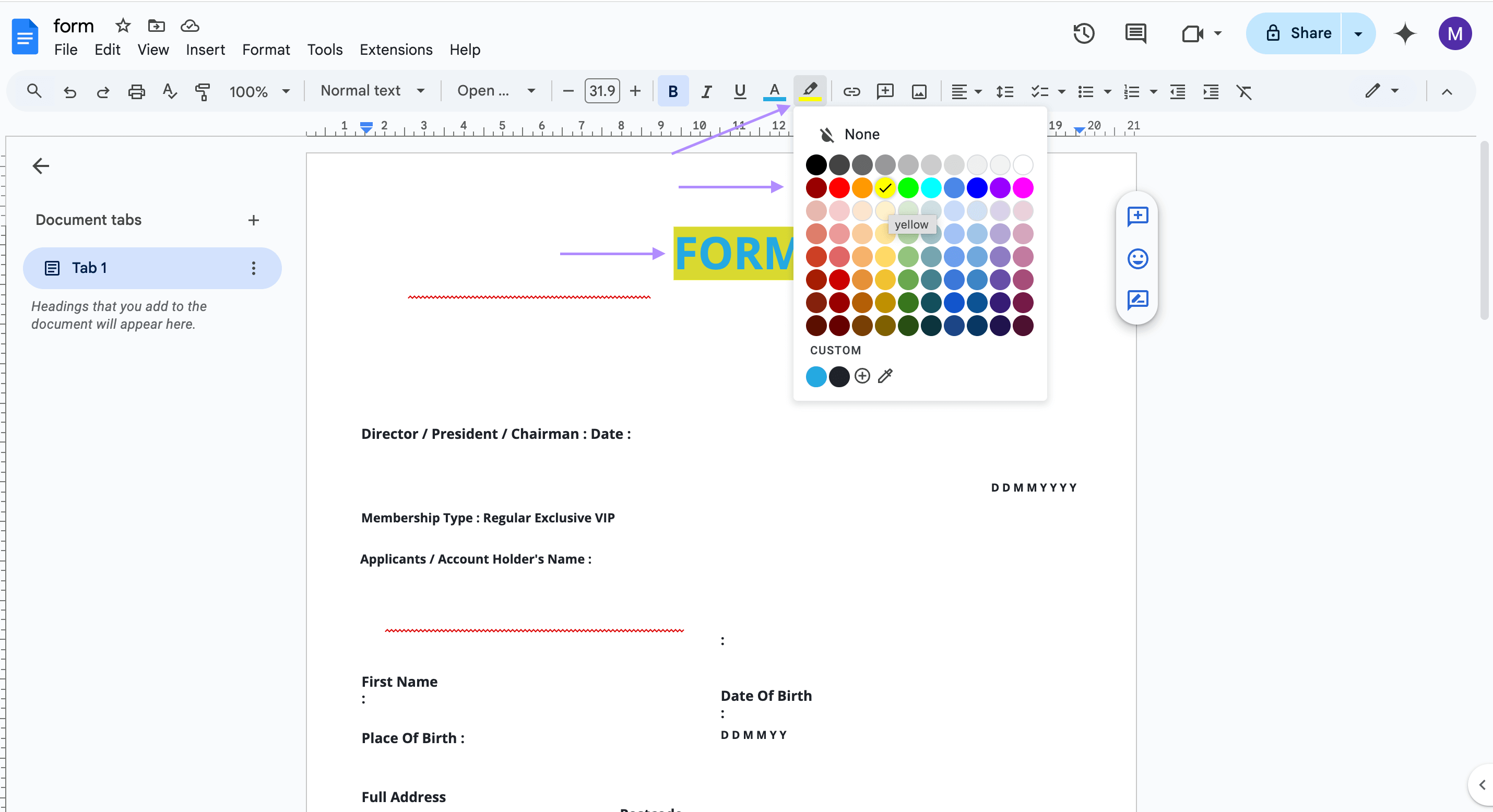Open the meeting camera dropdown
Viewport: 1493px width, 812px height.
(x=1217, y=33)
